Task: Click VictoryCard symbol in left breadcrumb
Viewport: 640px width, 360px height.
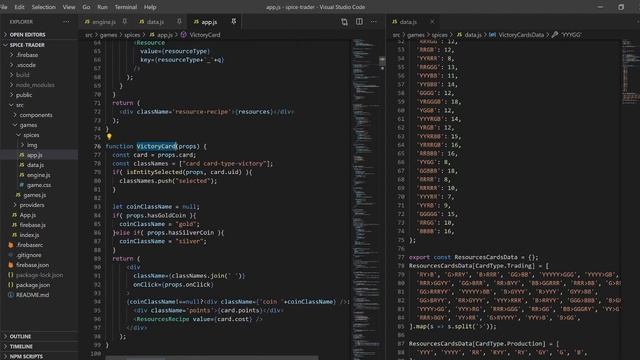Action: (x=205, y=35)
